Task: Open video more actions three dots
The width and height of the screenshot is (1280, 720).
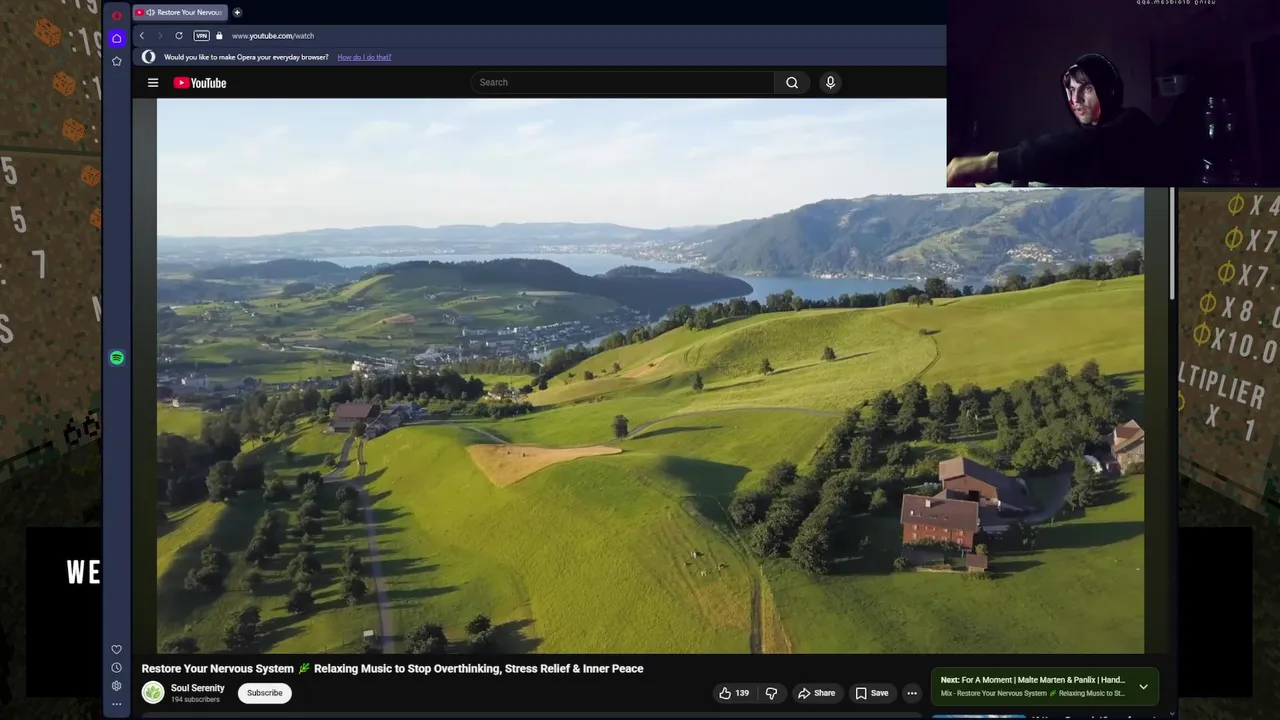Action: coord(912,693)
